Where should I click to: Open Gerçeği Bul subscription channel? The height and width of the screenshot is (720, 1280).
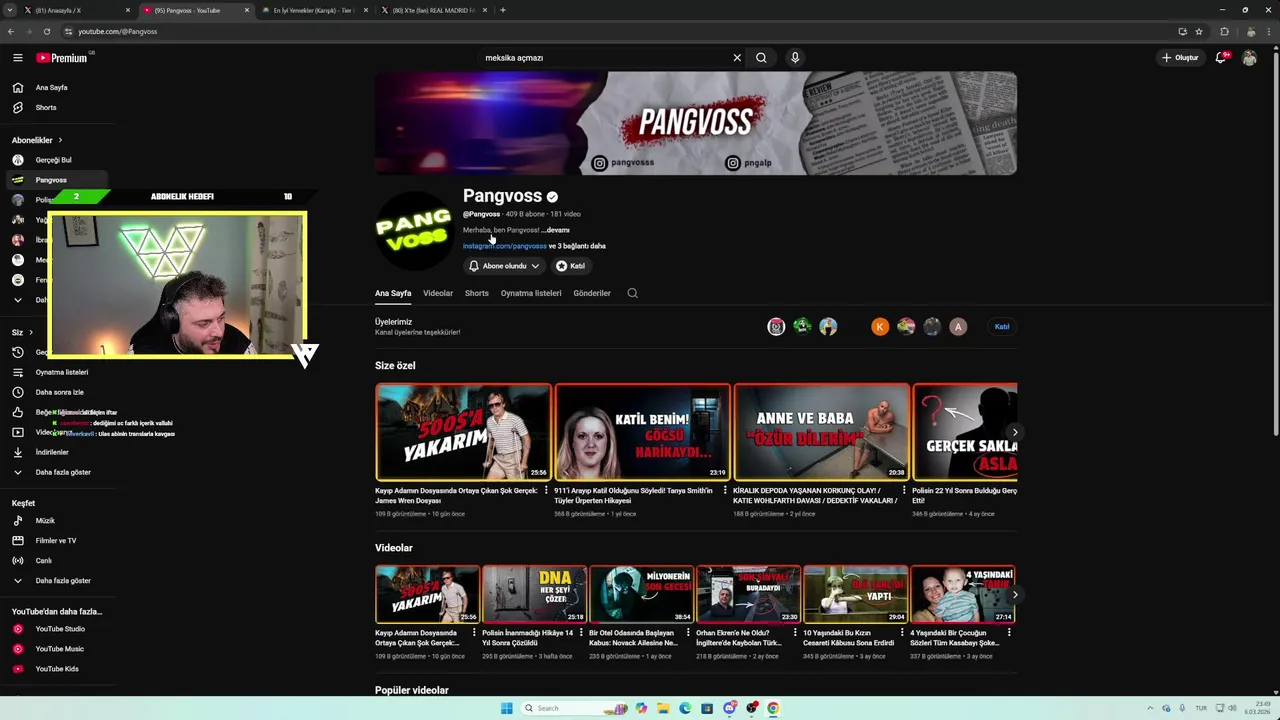coord(53,160)
